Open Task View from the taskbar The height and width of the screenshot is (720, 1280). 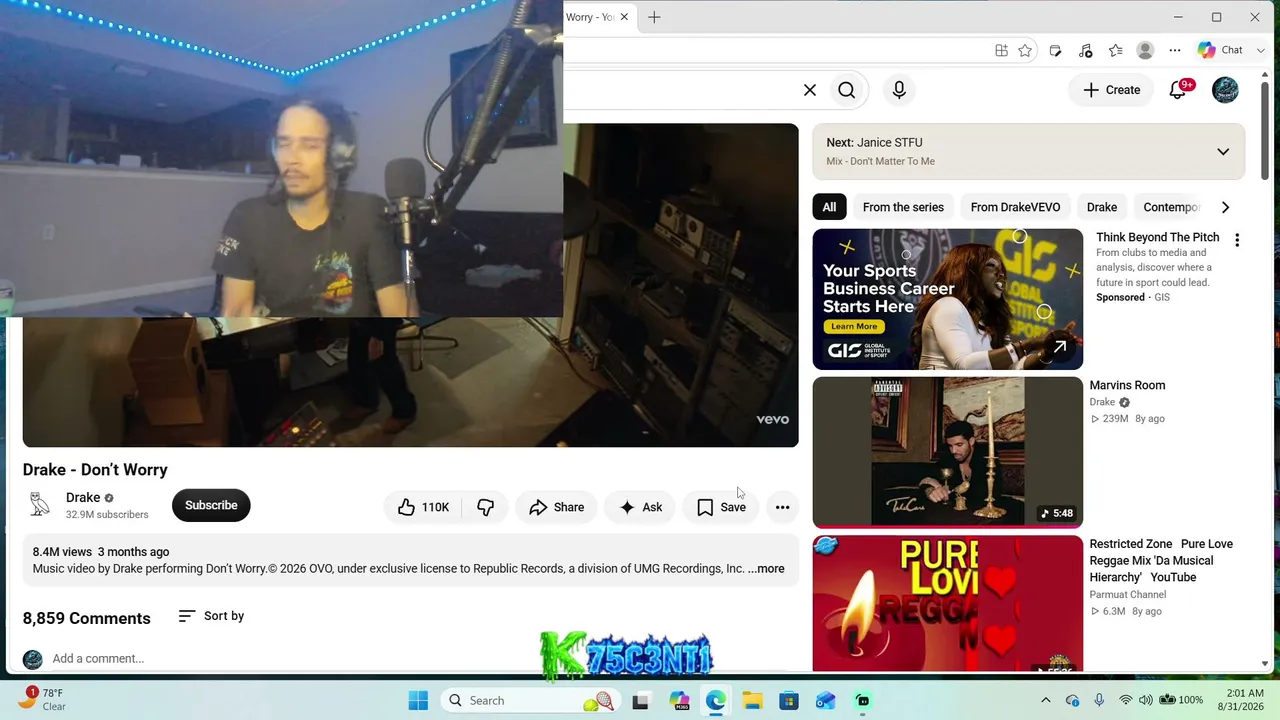640,700
